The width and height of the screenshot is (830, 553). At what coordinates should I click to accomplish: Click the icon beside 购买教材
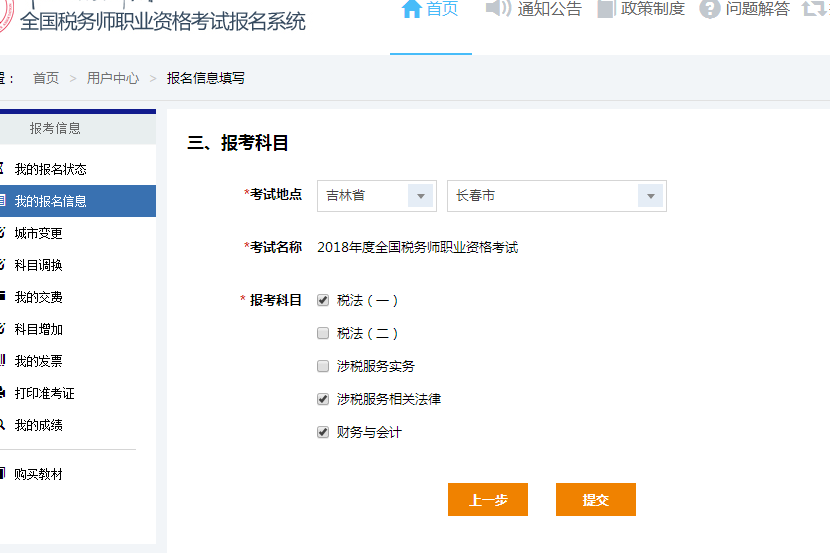pos(2,474)
